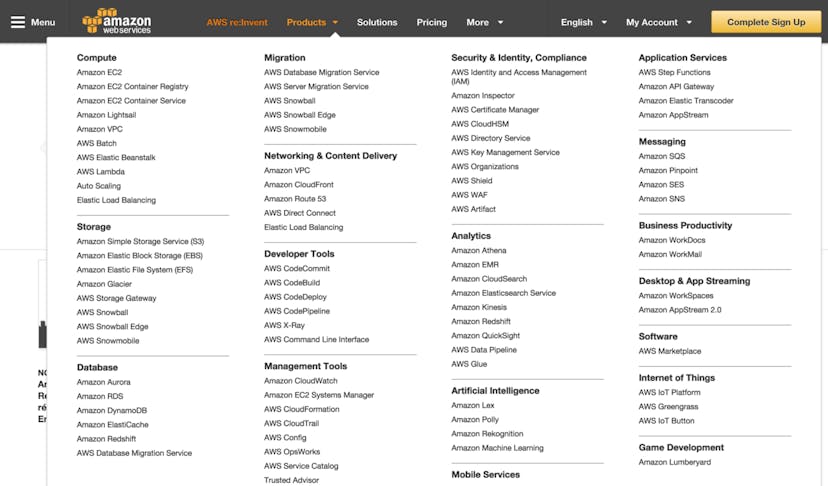Select Pricing in the navigation bar
This screenshot has height=486, width=828.
pos(432,22)
